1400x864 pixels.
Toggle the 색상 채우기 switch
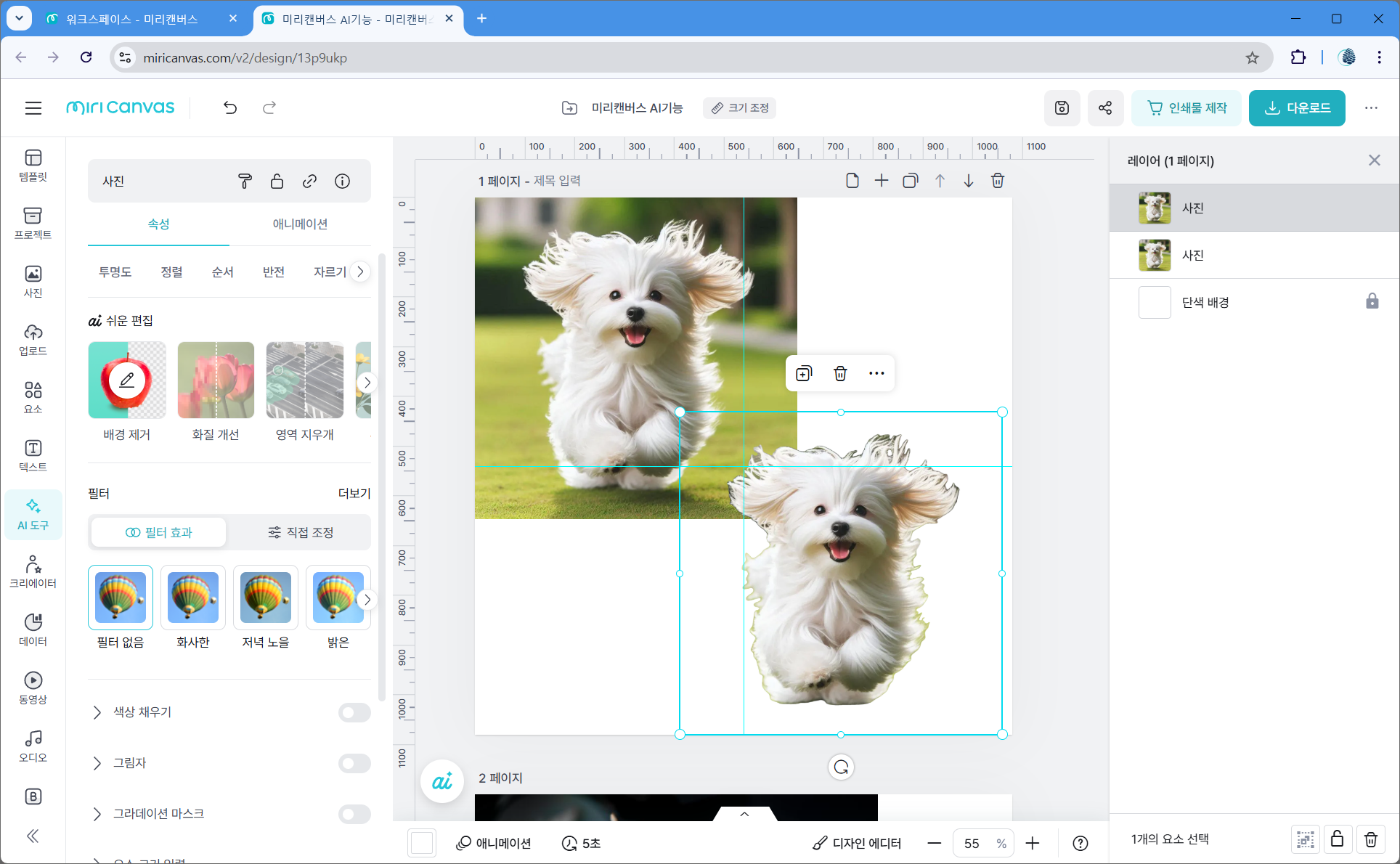pyautogui.click(x=354, y=712)
